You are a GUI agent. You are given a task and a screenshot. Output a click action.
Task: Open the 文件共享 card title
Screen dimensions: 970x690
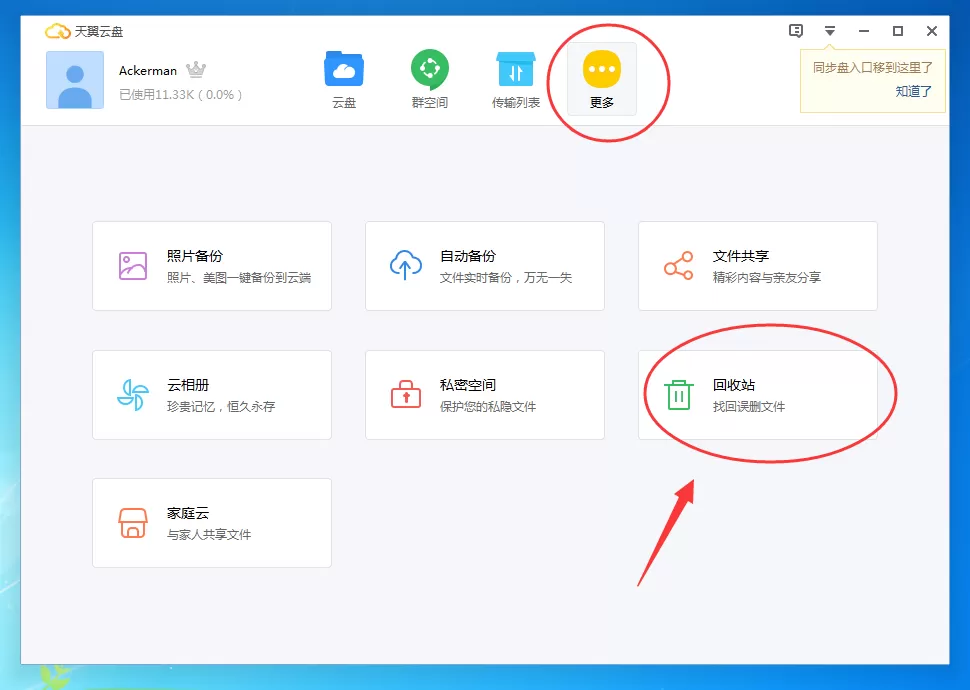tap(740, 256)
